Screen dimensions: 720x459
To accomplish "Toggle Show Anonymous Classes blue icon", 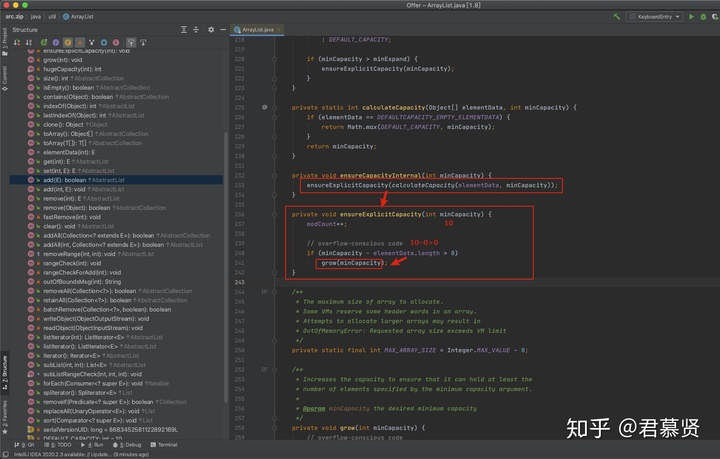I will (104, 42).
